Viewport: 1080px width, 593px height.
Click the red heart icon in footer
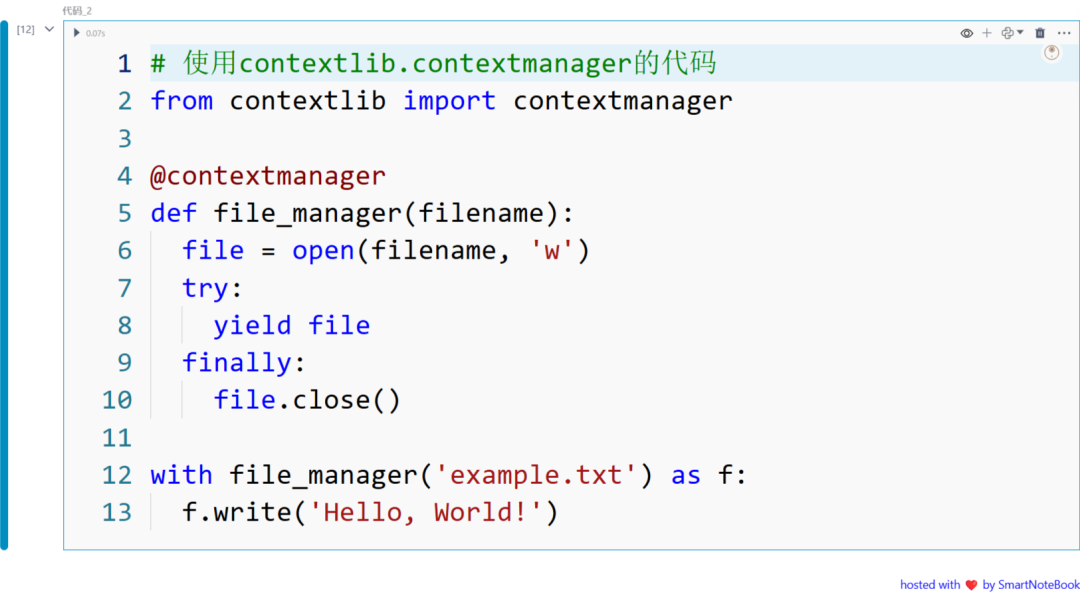point(971,585)
